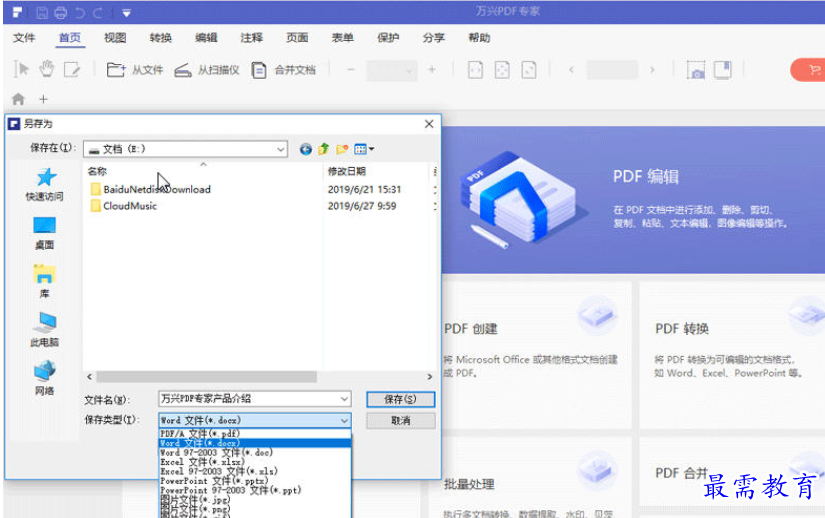Click the undo arrow in title bar
The height and width of the screenshot is (518, 825).
(80, 13)
